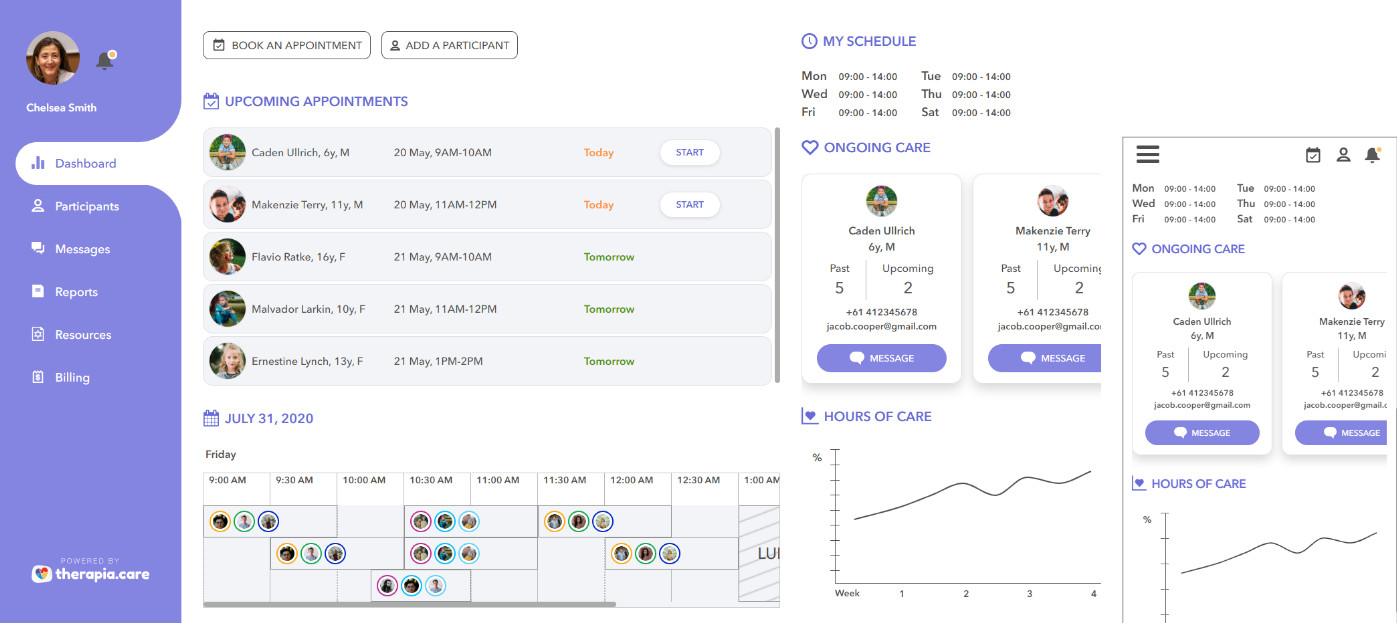Click the calendar icon in mobile header
The height and width of the screenshot is (623, 1397).
point(1313,155)
